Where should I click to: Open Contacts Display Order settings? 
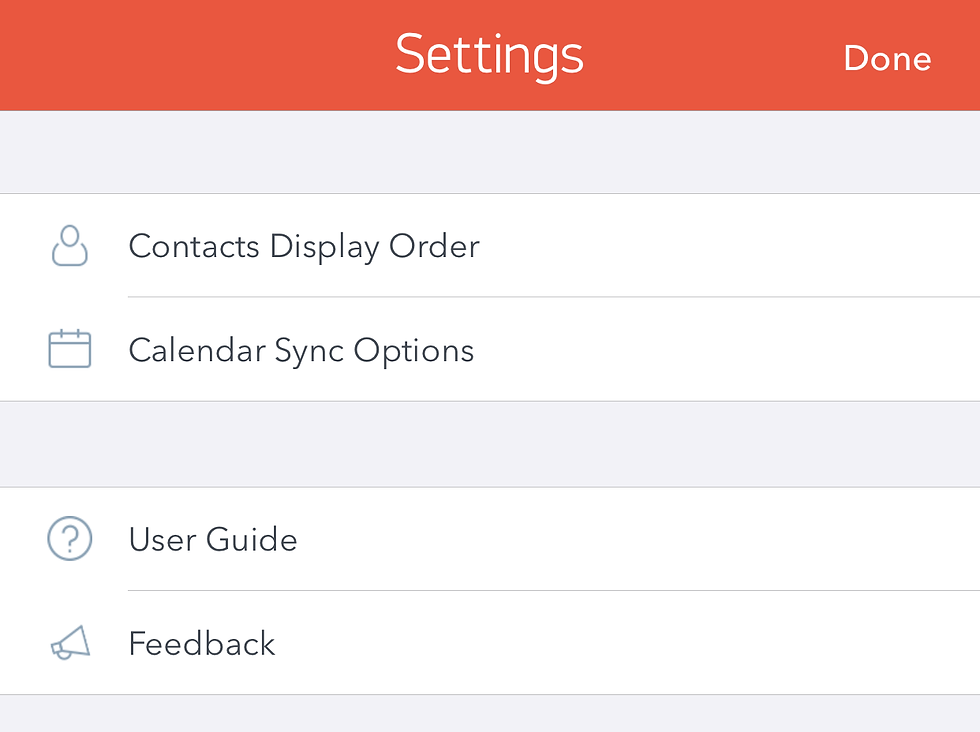point(490,245)
